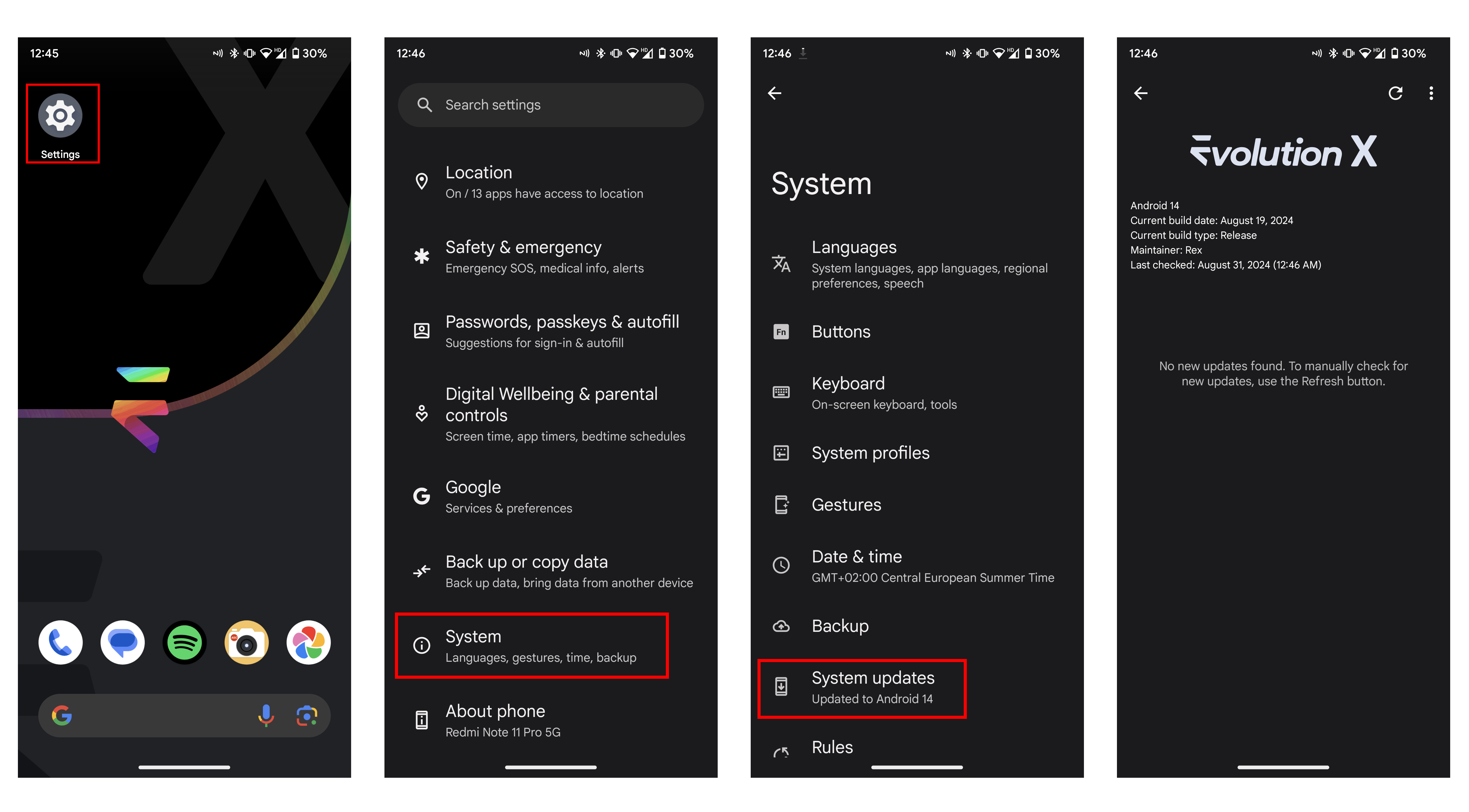Open the Photos pinwheel app
This screenshot has height=812, width=1469.
click(x=309, y=643)
